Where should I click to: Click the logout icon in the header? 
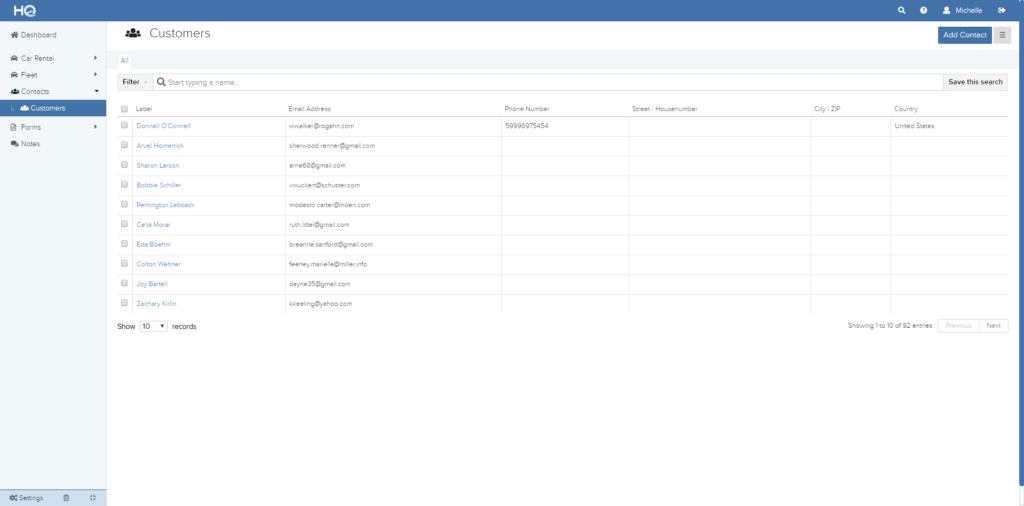coord(1002,10)
